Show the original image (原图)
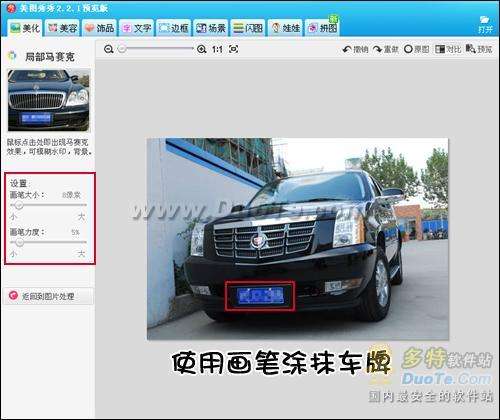Image resolution: width=500 pixels, height=420 pixels. click(x=416, y=49)
